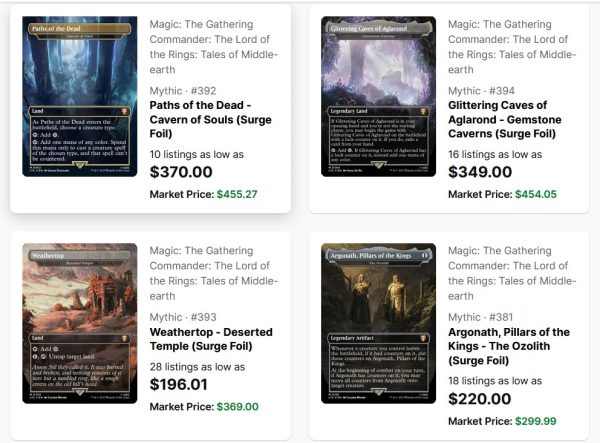
Task: Click the "10 listings as low as" text
Action: [x=197, y=155]
